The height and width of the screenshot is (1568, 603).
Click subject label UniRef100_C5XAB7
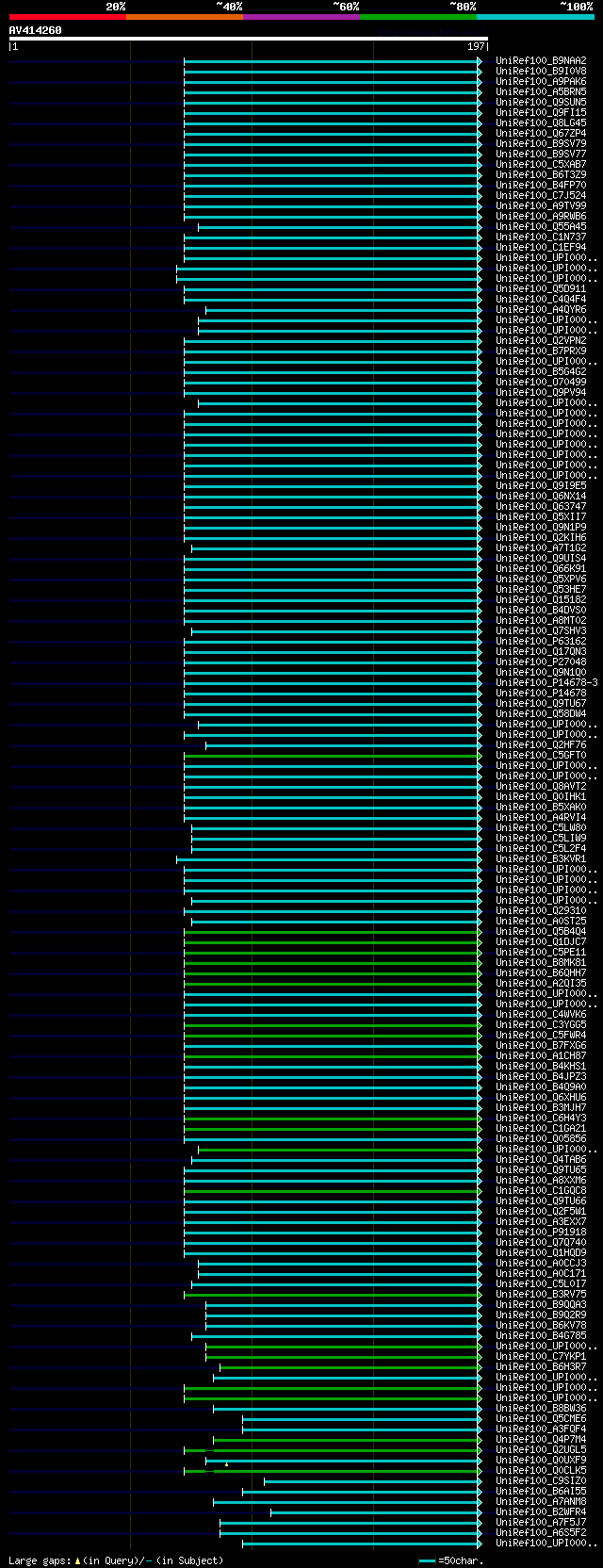541,164
